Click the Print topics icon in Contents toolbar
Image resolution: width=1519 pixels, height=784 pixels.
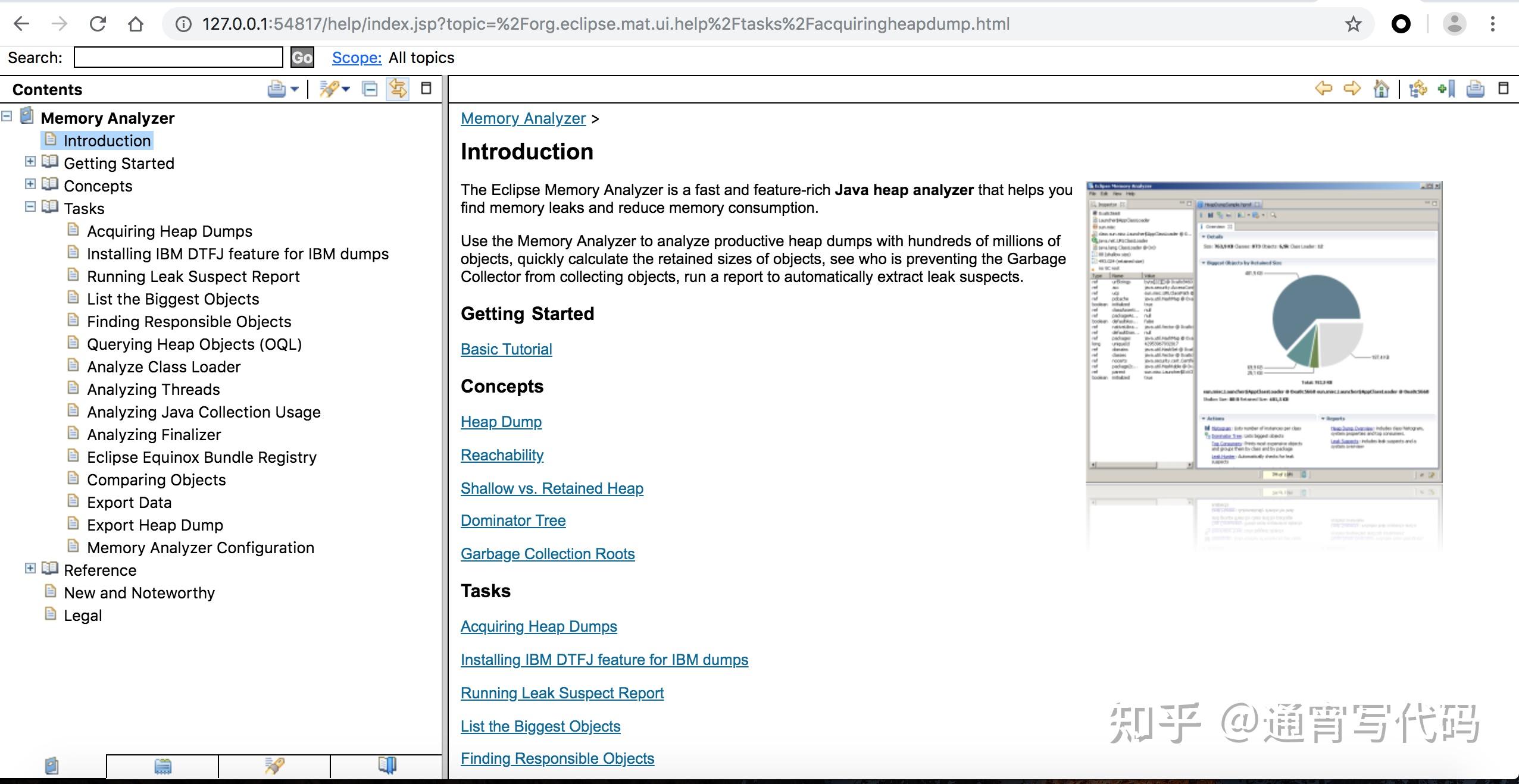click(277, 89)
